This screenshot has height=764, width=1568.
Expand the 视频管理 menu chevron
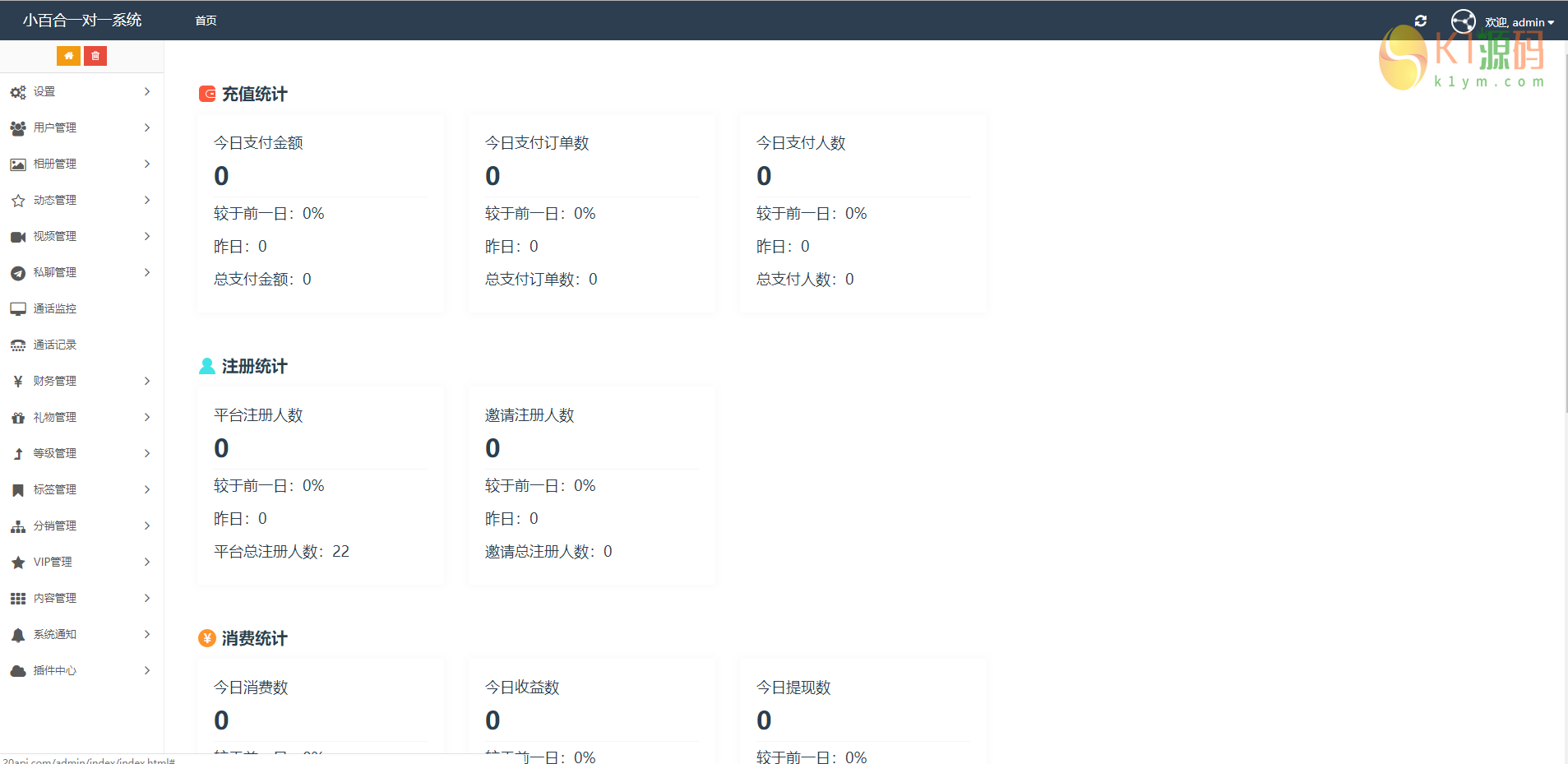point(147,236)
